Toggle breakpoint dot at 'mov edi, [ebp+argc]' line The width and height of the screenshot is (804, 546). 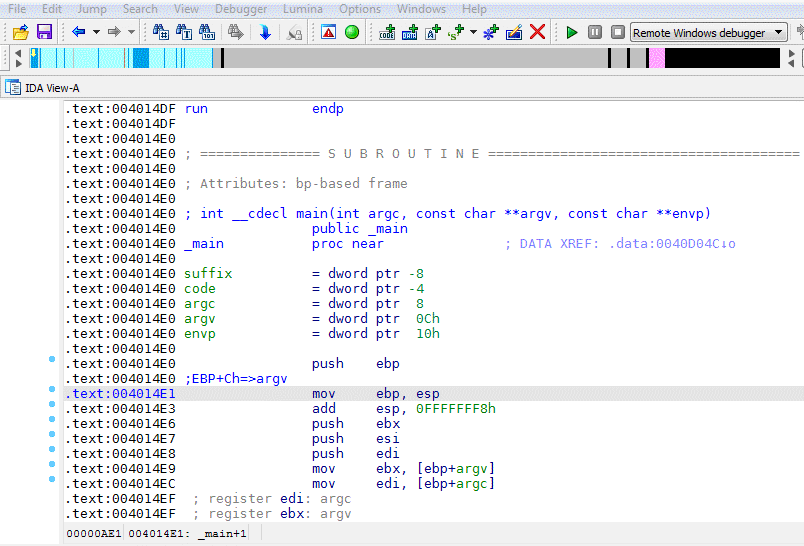click(52, 479)
